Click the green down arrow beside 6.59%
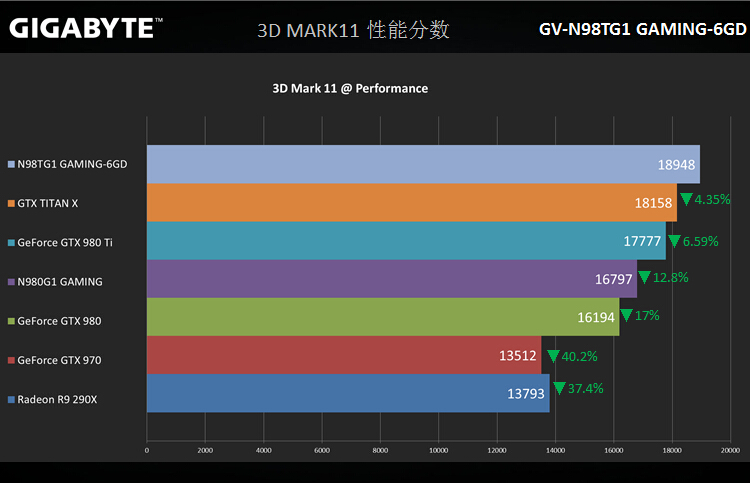This screenshot has width=750, height=483. [x=674, y=241]
